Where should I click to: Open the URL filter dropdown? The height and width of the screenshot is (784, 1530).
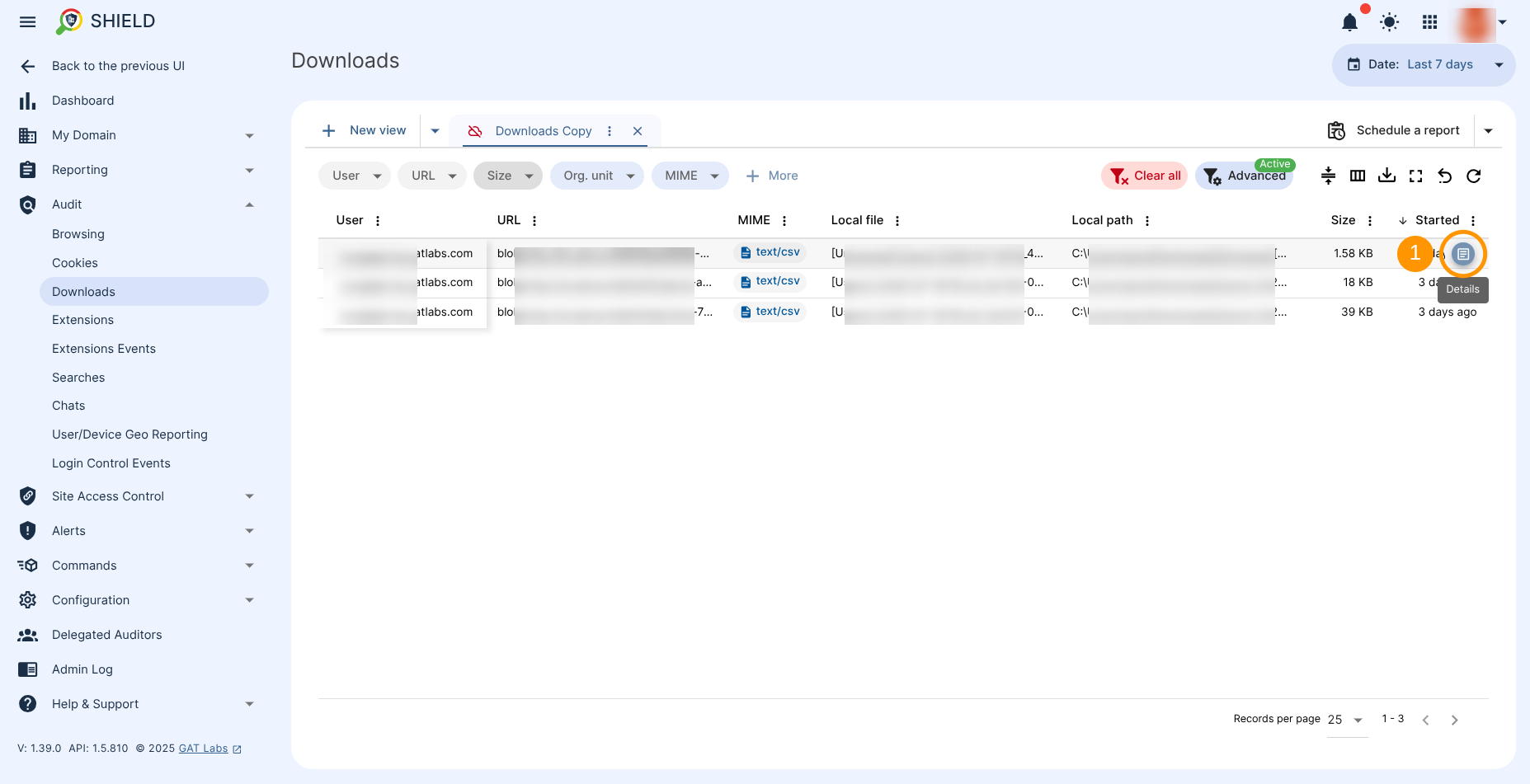[x=431, y=176]
